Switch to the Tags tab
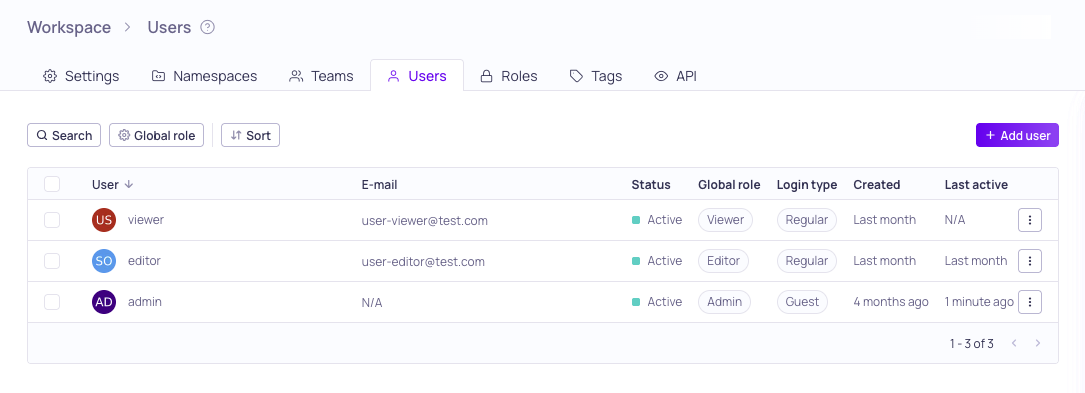The image size is (1085, 393). [x=596, y=76]
